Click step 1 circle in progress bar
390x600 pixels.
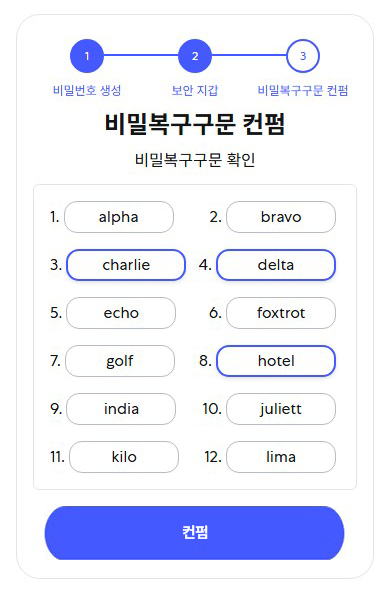(87, 56)
